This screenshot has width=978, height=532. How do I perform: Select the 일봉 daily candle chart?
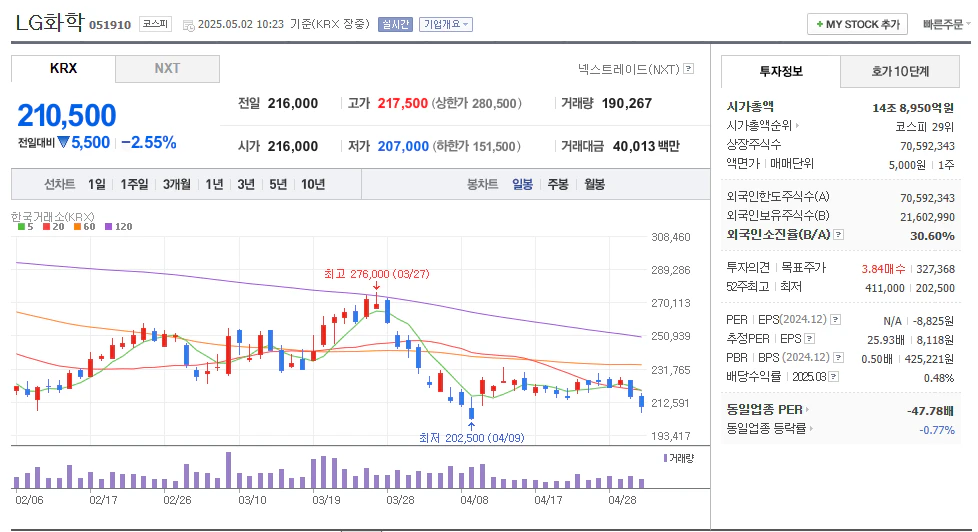point(522,184)
